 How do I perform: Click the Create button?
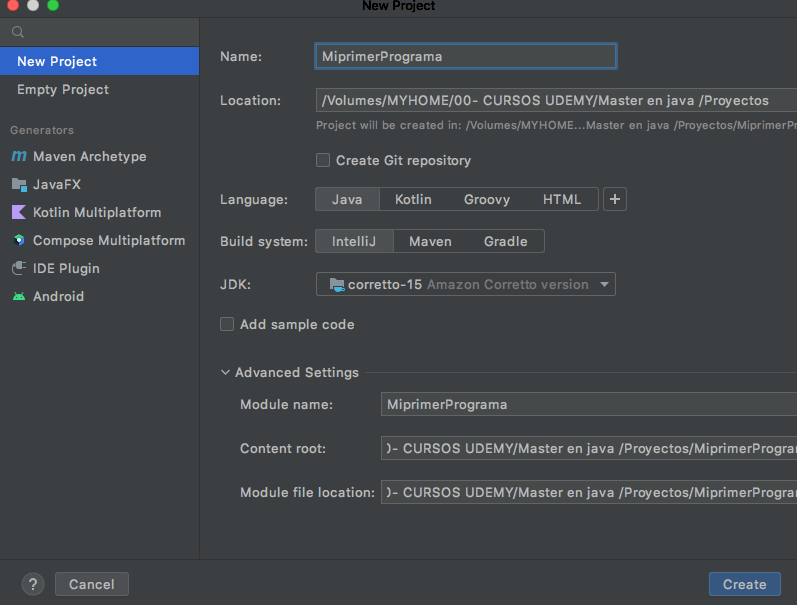coord(745,584)
